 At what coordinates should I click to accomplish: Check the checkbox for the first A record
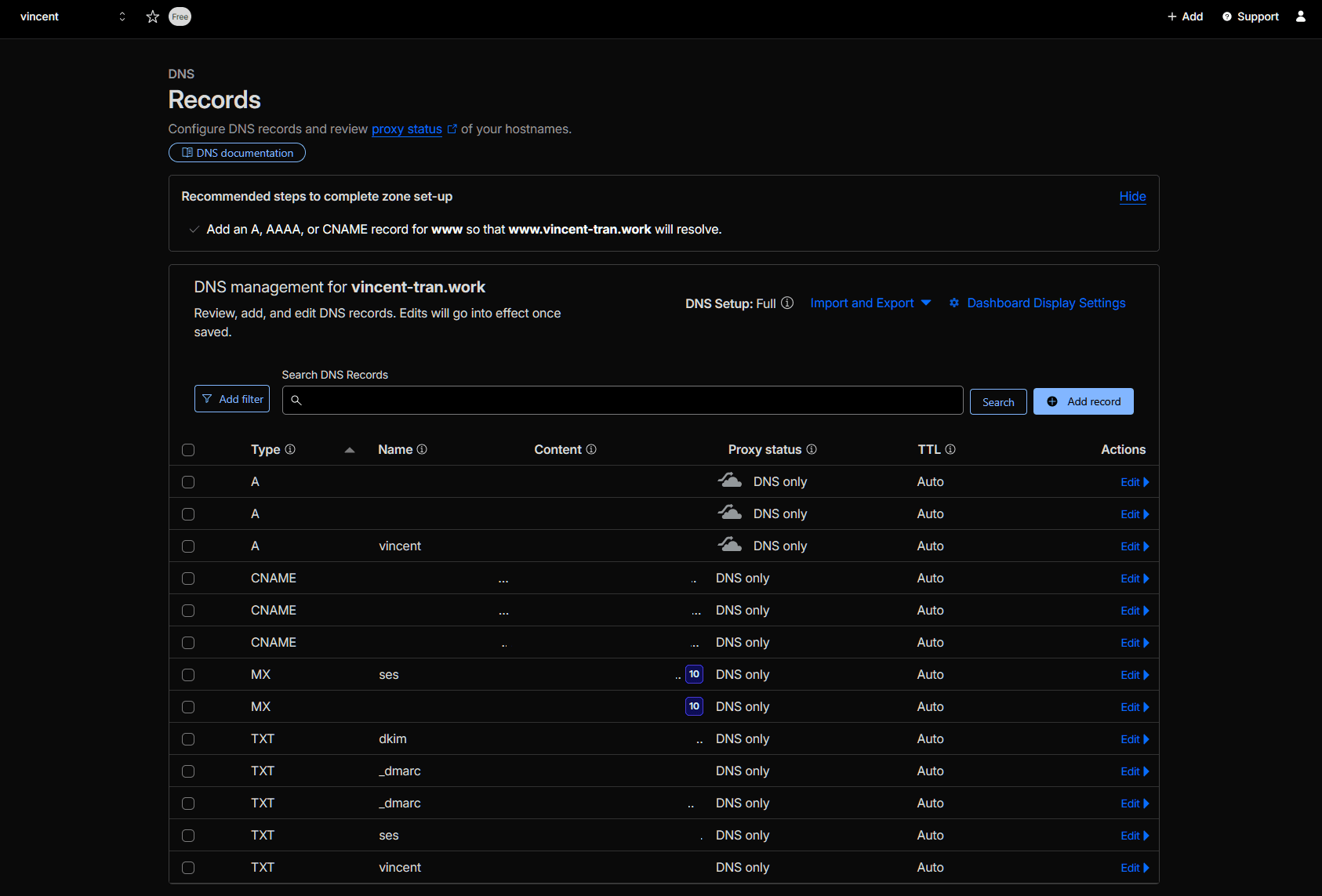click(188, 482)
